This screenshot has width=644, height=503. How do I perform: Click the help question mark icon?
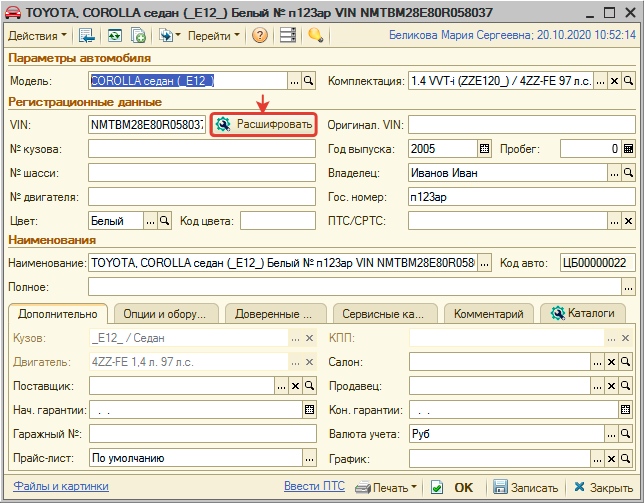[260, 36]
